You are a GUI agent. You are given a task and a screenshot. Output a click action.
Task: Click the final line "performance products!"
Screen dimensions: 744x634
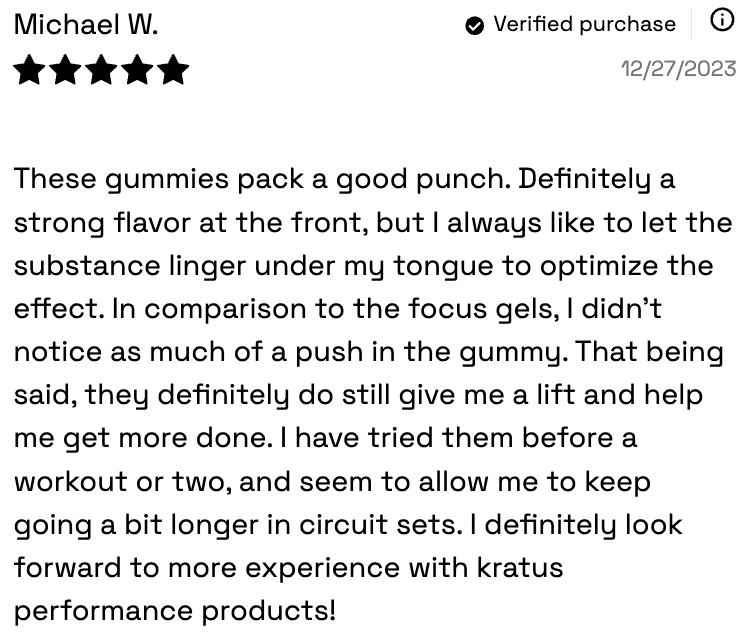point(175,611)
